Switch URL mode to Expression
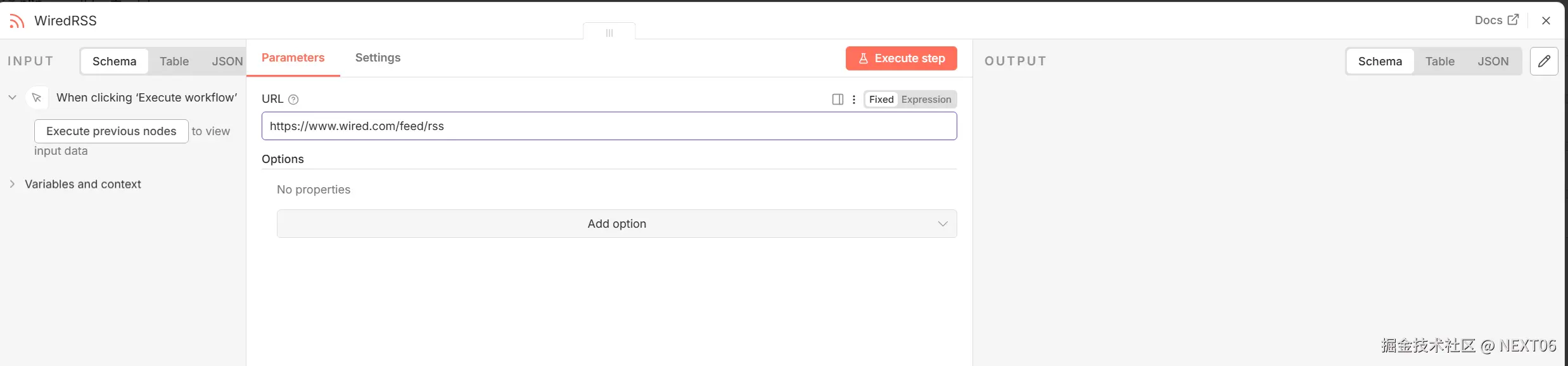The image size is (1568, 366). click(x=926, y=100)
